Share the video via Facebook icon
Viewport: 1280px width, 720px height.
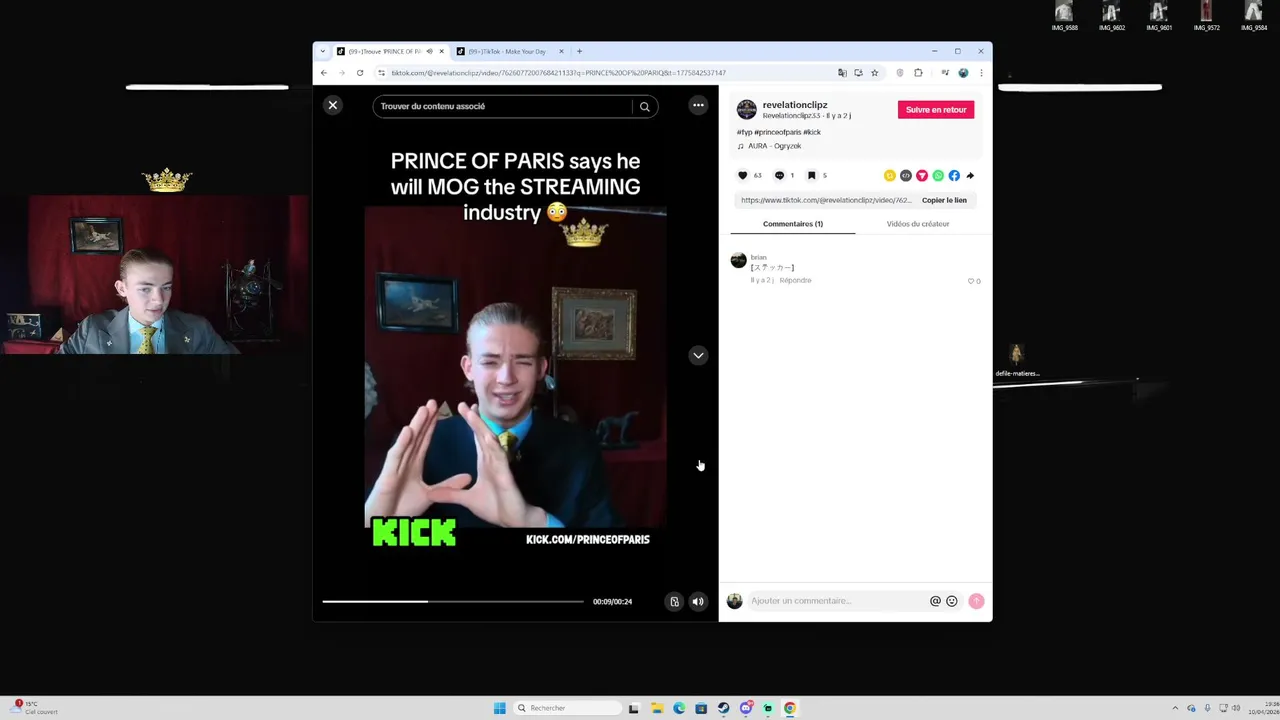click(x=954, y=175)
